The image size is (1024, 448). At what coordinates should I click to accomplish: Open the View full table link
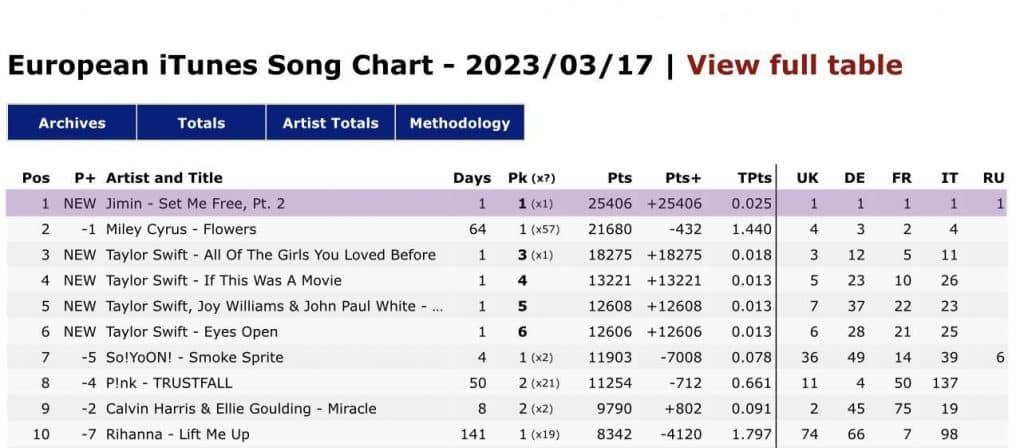coord(794,66)
